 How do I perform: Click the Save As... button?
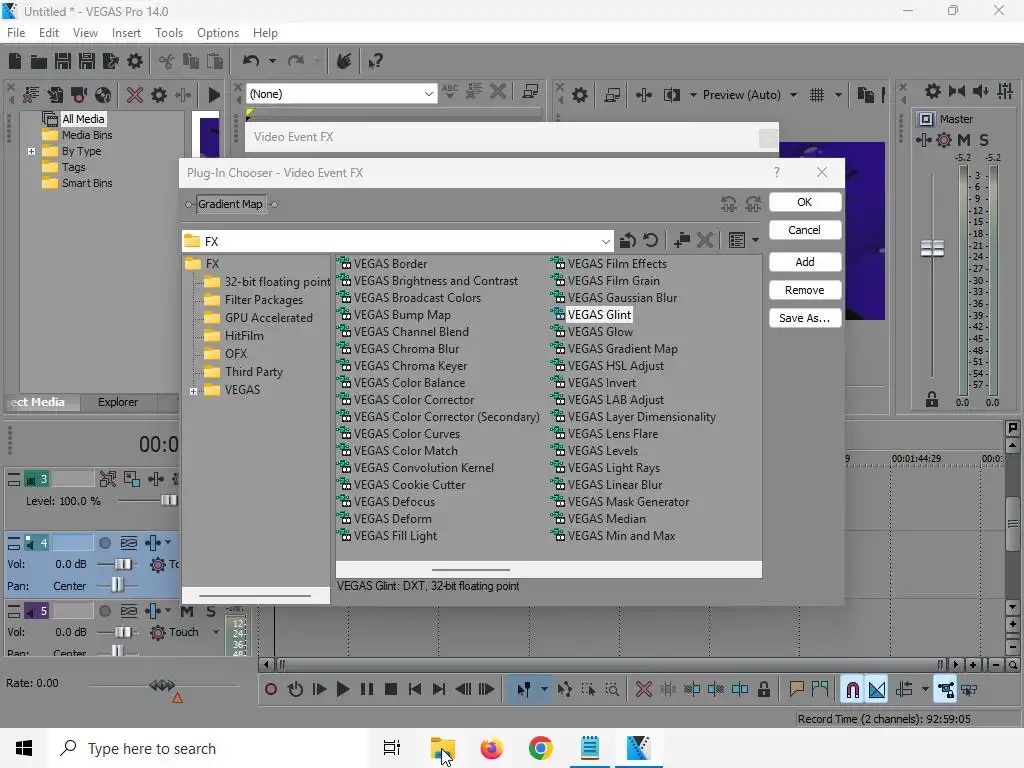[x=805, y=318]
